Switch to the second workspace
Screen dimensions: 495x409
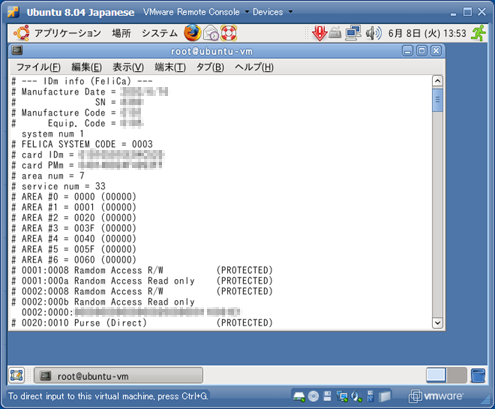(456, 375)
